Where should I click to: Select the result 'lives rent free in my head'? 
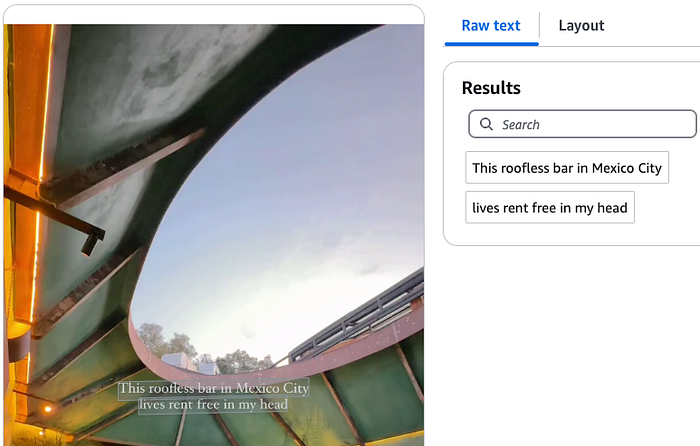click(550, 207)
